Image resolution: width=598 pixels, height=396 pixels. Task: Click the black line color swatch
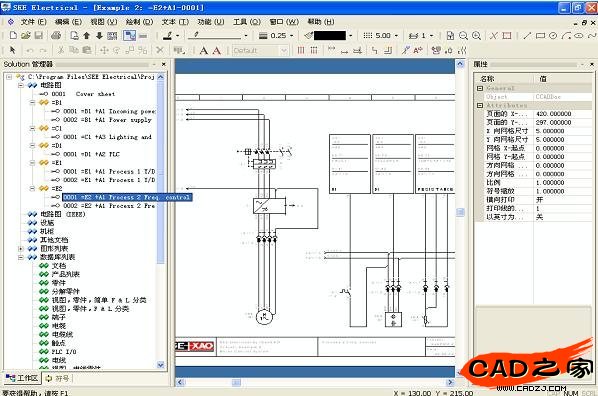[x=330, y=35]
